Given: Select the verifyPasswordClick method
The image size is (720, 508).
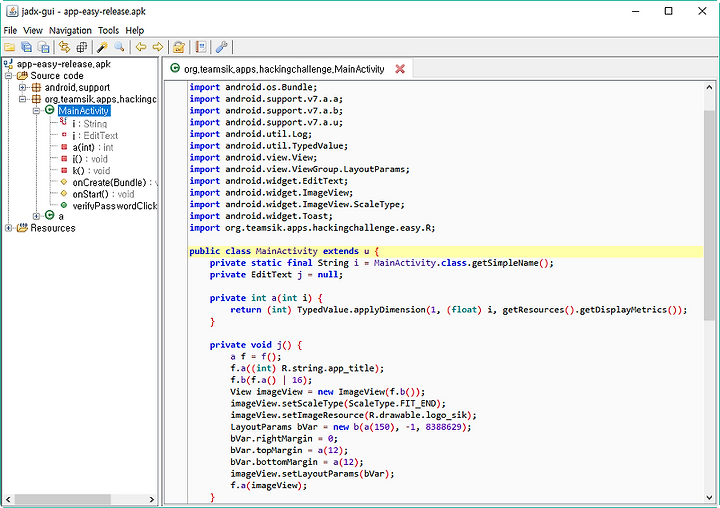Looking at the screenshot, I should (114, 206).
